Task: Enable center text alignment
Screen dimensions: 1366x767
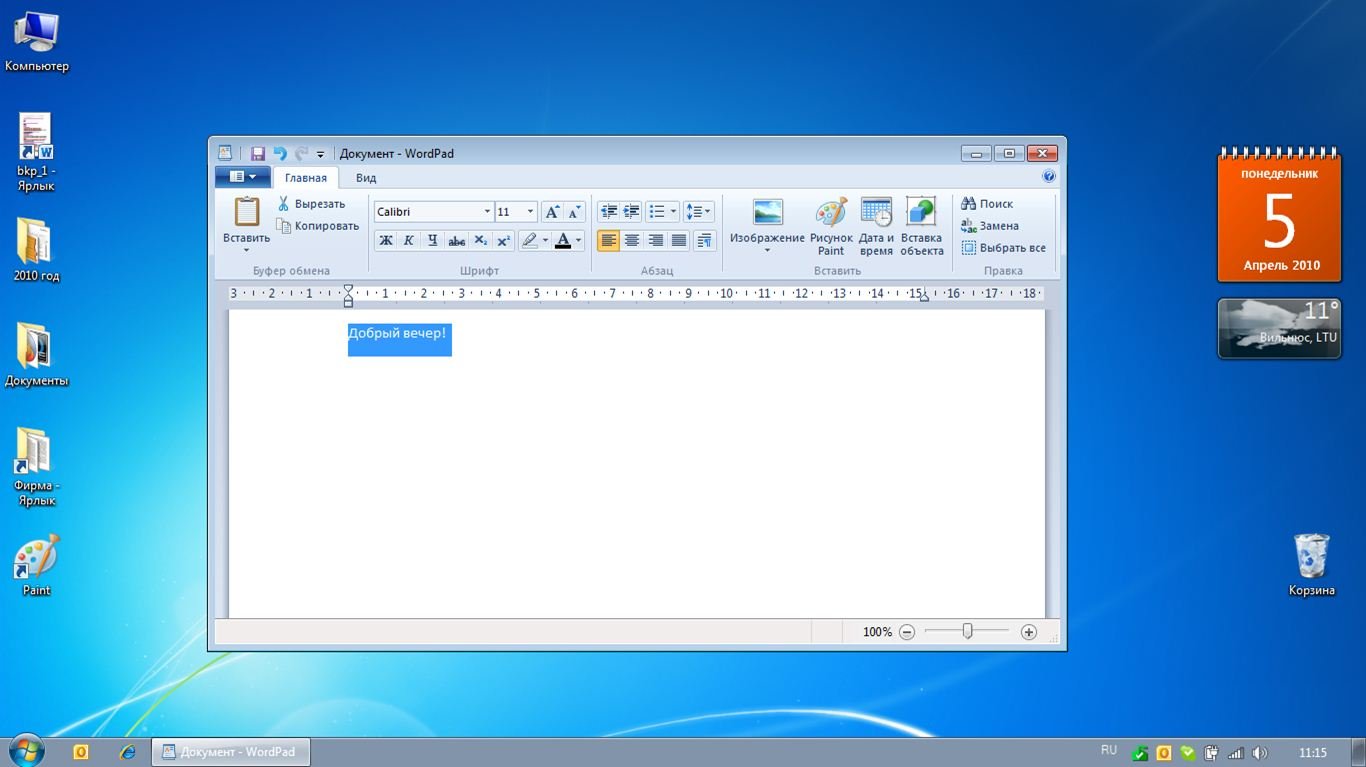Action: [x=632, y=240]
